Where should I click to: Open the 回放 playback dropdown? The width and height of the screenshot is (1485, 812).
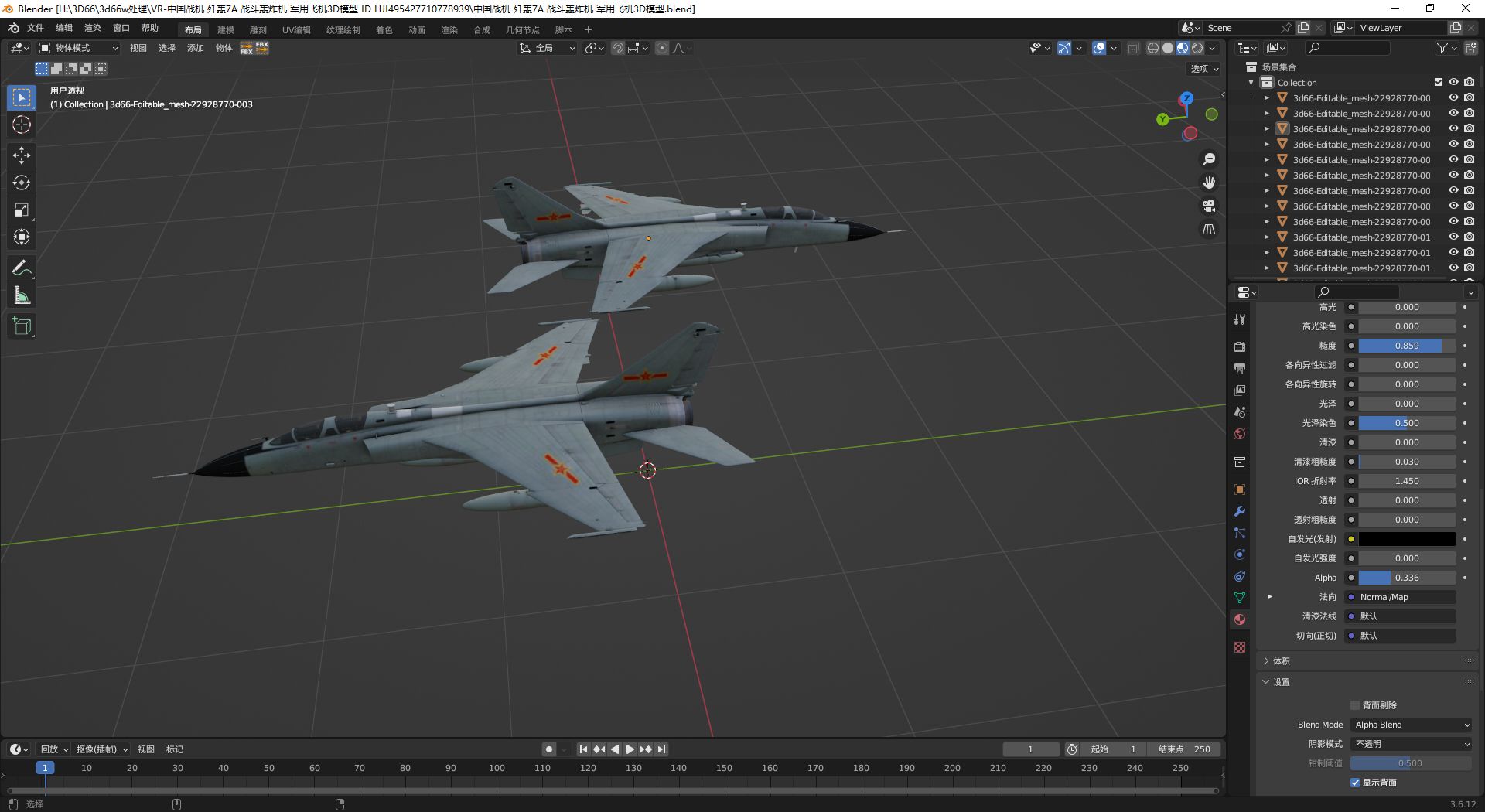(x=54, y=749)
